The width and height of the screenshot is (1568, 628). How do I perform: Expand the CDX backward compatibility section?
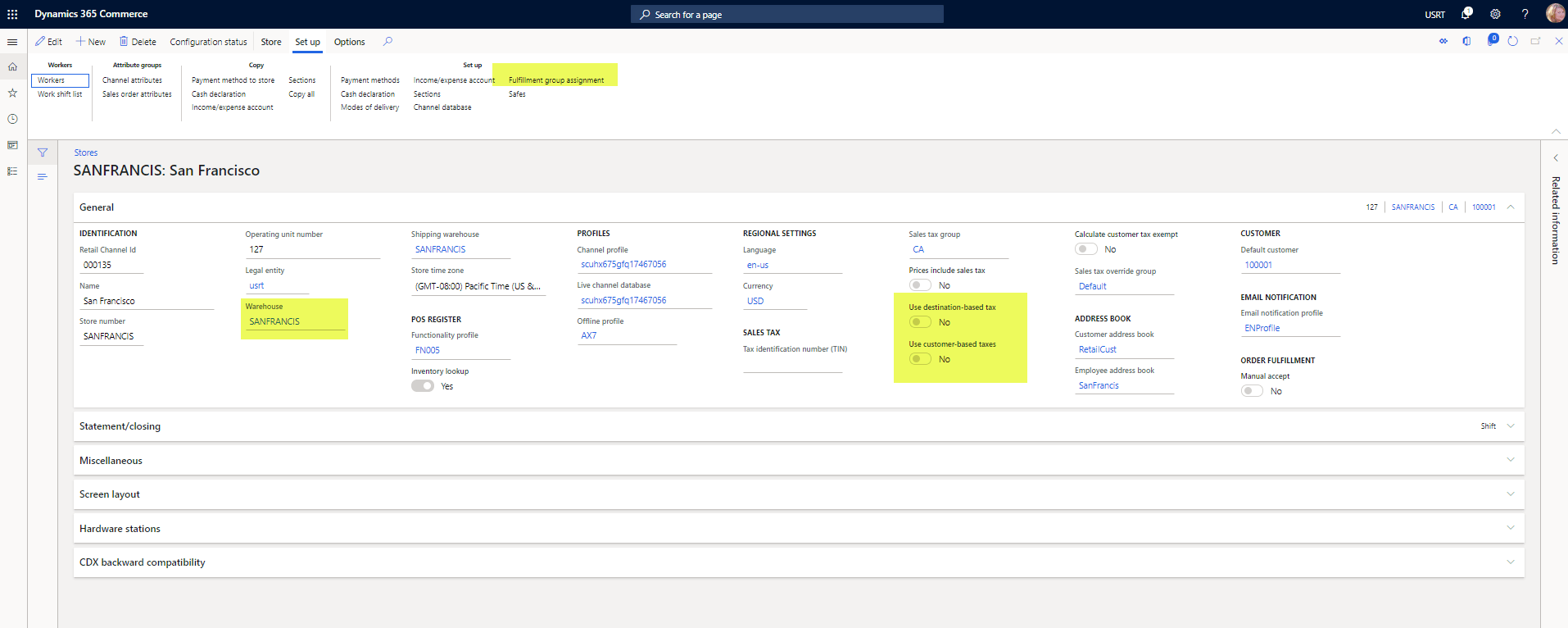pos(799,562)
